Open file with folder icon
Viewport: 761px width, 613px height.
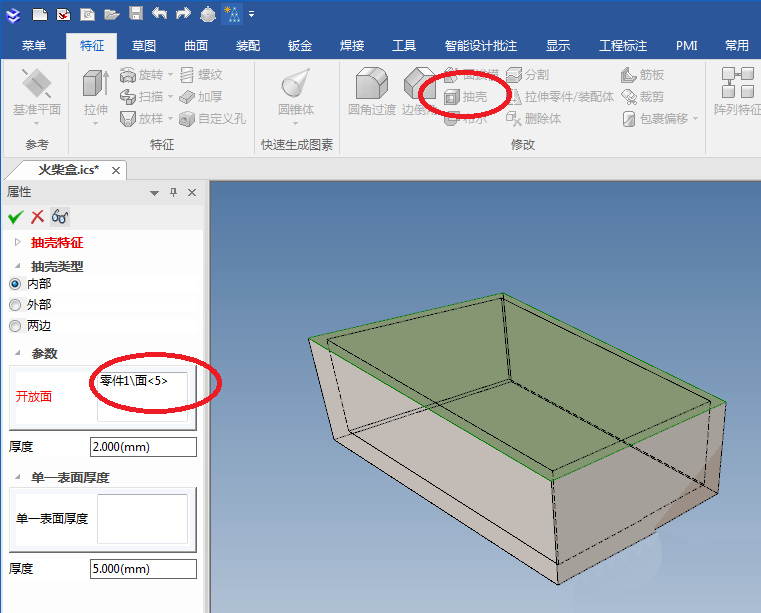[x=112, y=15]
